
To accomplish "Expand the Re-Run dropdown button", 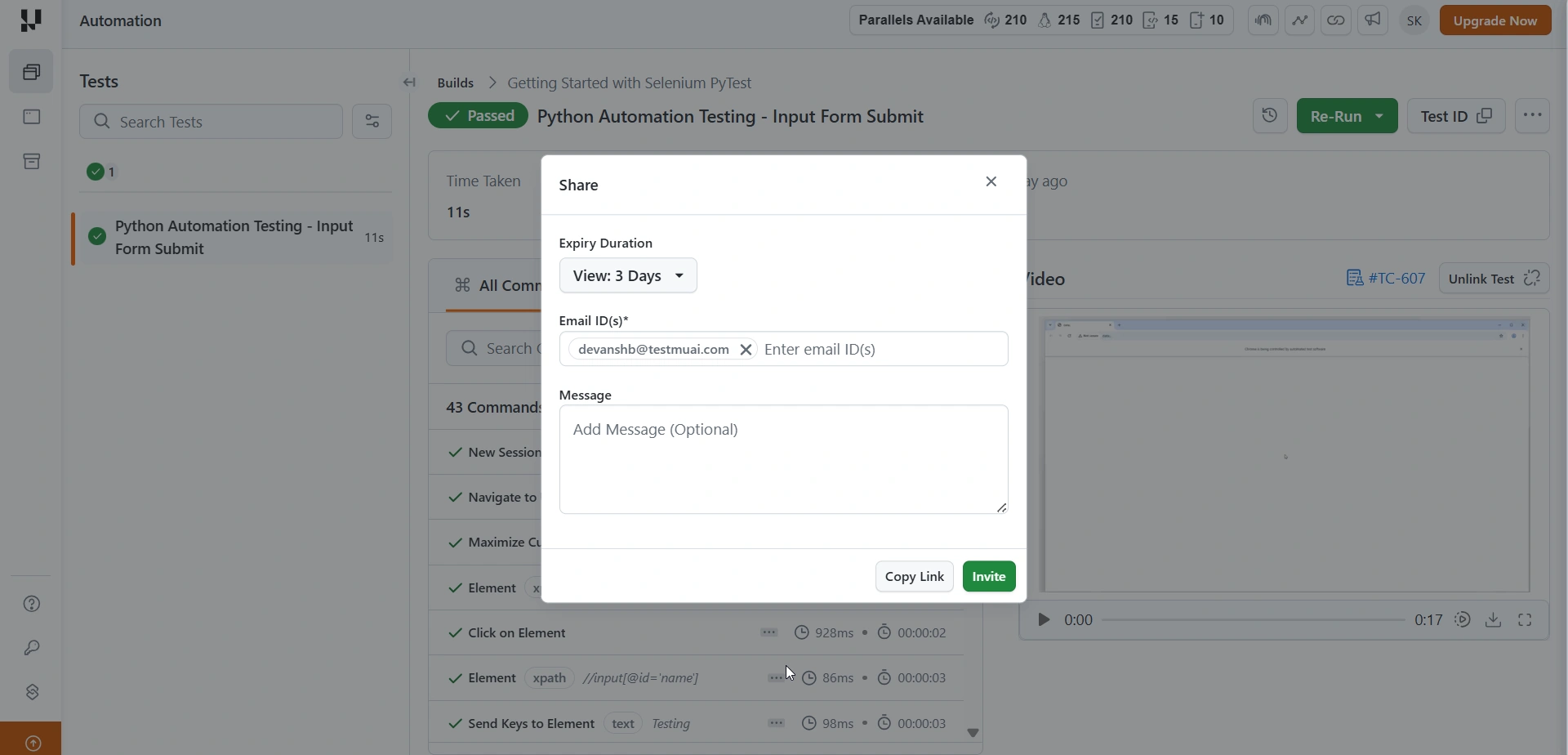I will [x=1380, y=116].
